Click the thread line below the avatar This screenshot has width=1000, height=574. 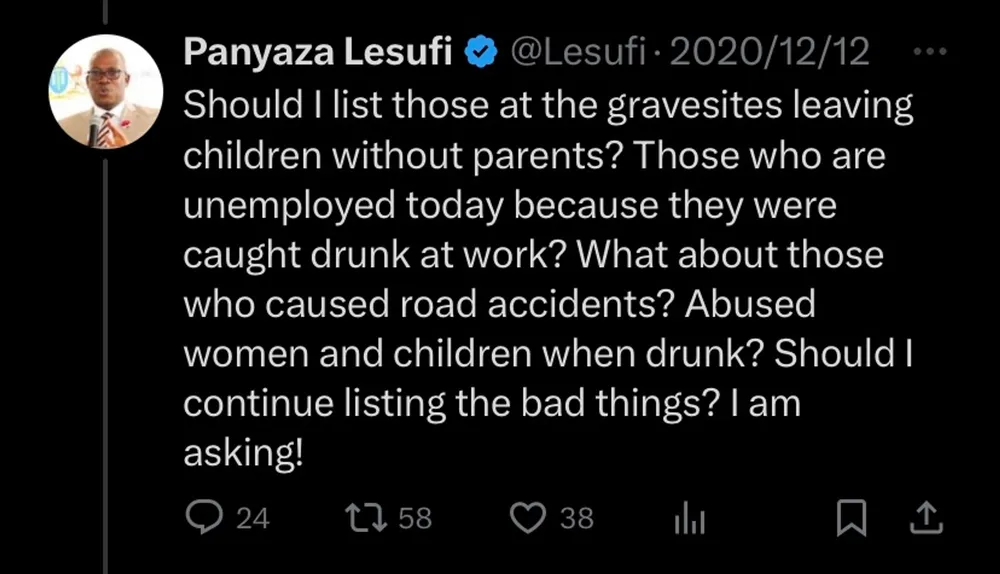[x=105, y=367]
